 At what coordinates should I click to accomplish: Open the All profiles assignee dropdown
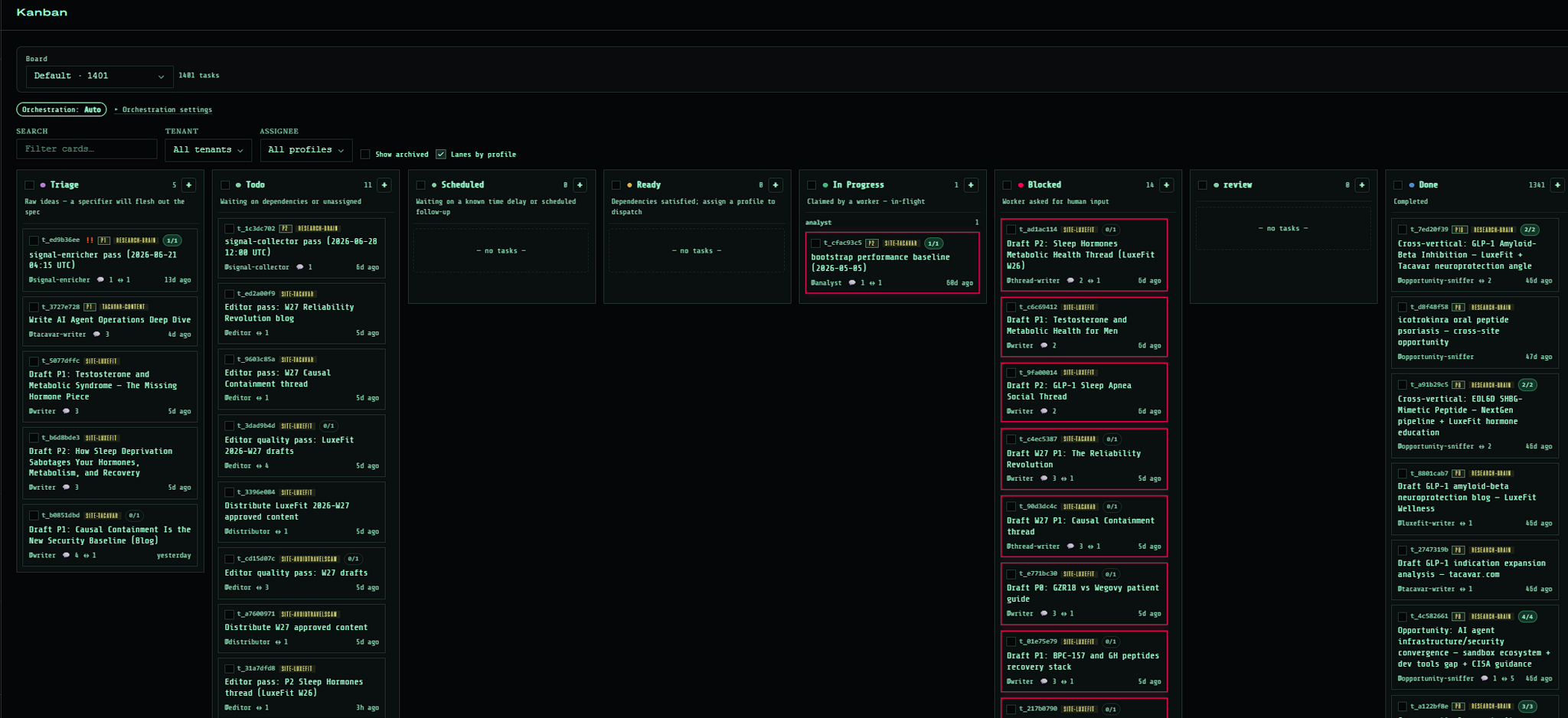(x=305, y=150)
